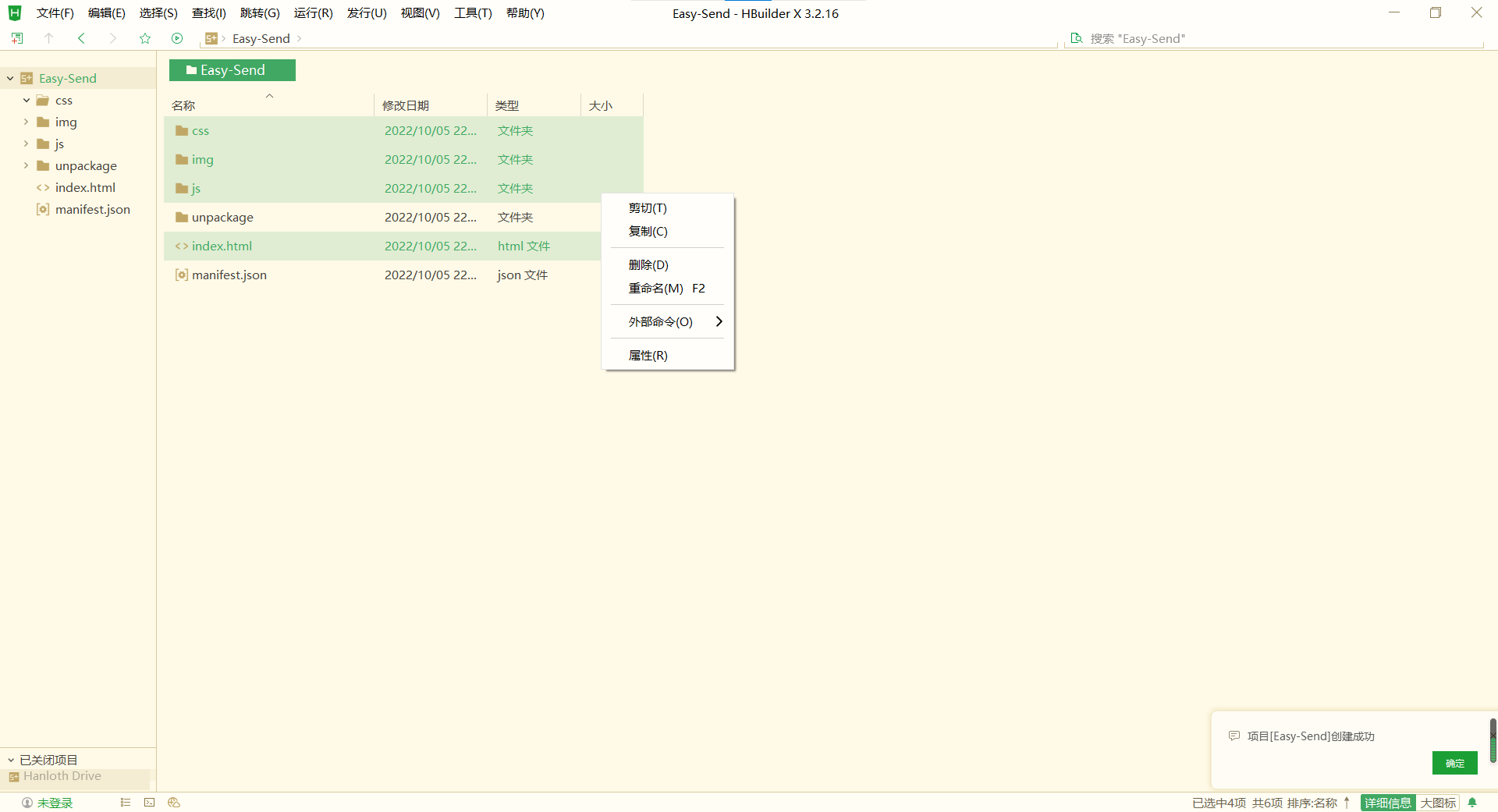
Task: Open the 运行(R) menu
Action: 313,13
